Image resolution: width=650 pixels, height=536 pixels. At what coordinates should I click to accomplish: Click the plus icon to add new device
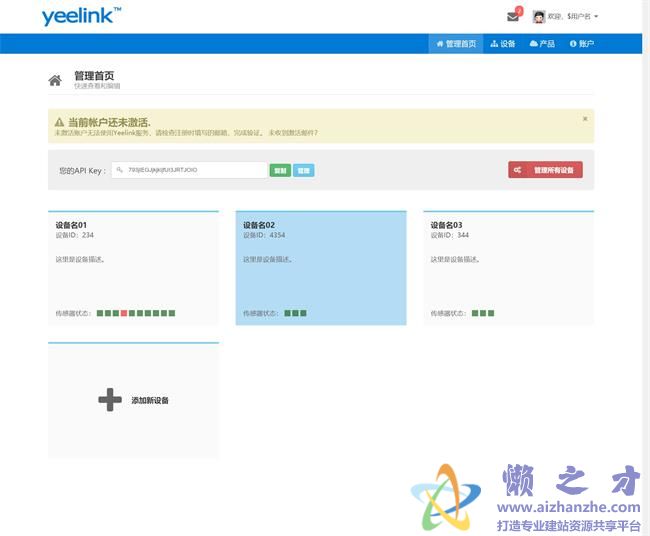pyautogui.click(x=110, y=400)
